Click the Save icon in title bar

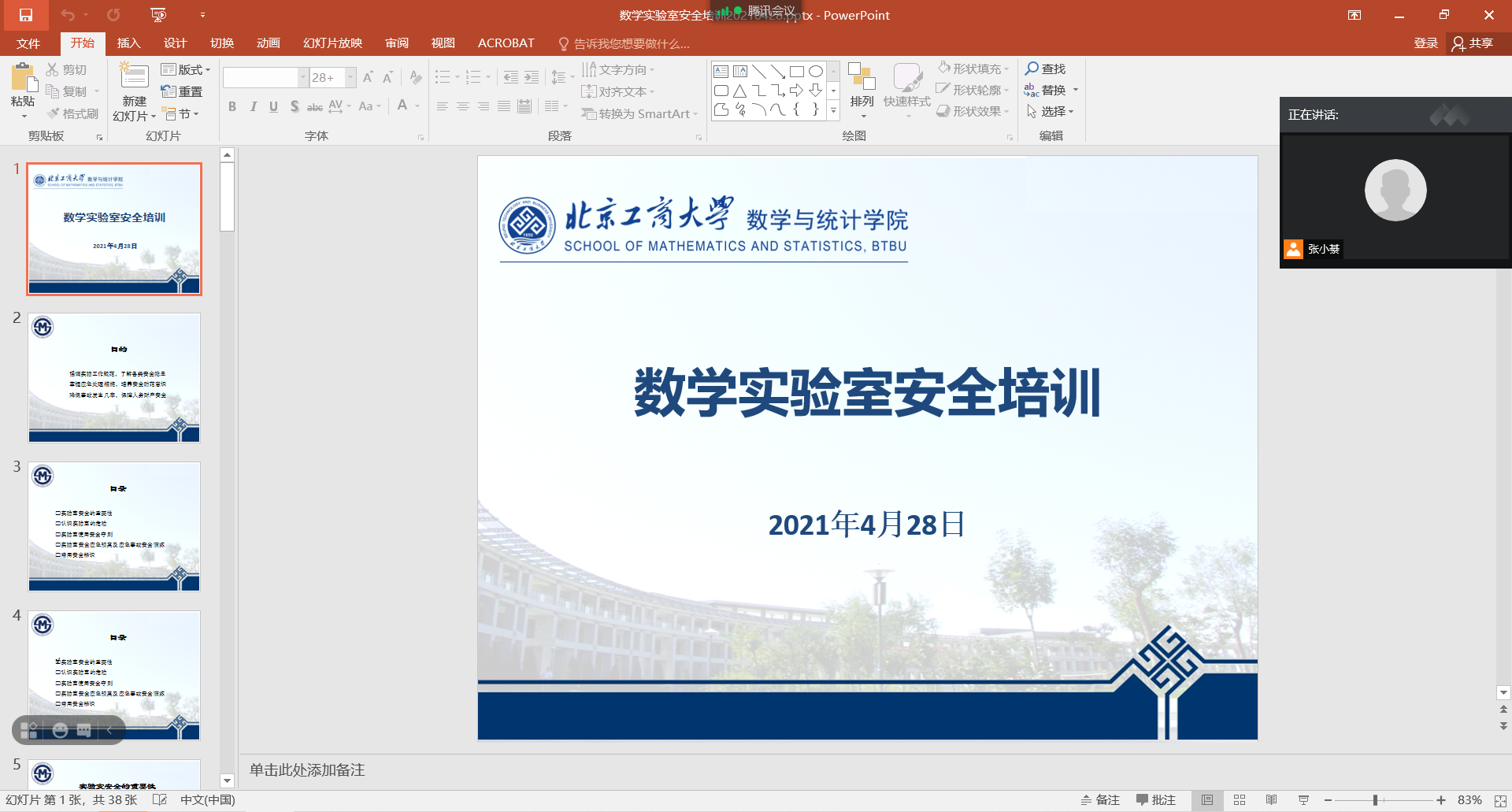click(25, 15)
